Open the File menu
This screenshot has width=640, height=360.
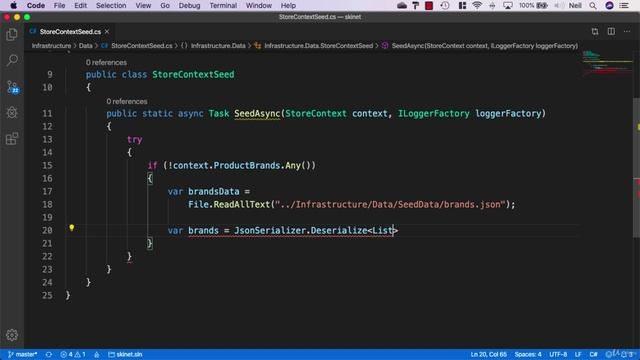click(59, 5)
